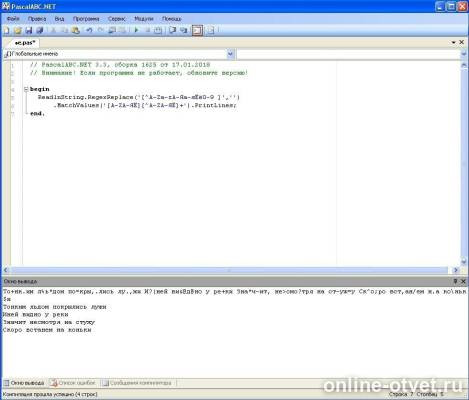Click the Cut scissors icon

[x=53, y=31]
